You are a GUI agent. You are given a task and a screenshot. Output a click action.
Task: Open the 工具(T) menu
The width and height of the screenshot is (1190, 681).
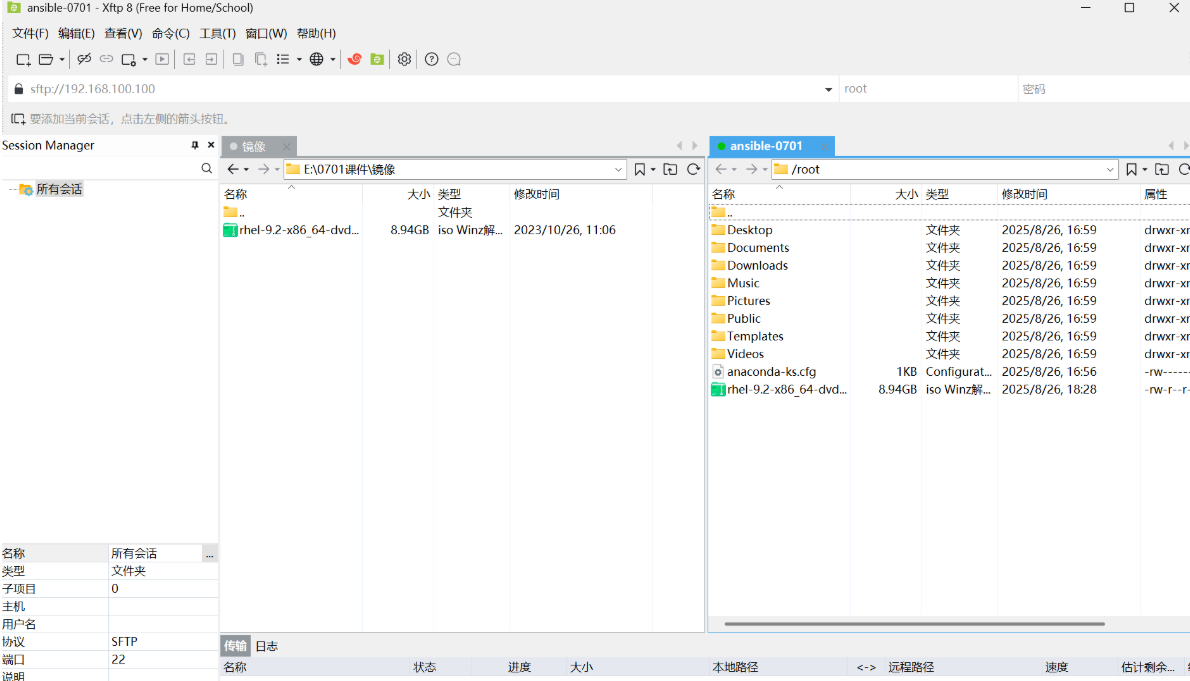coord(218,33)
